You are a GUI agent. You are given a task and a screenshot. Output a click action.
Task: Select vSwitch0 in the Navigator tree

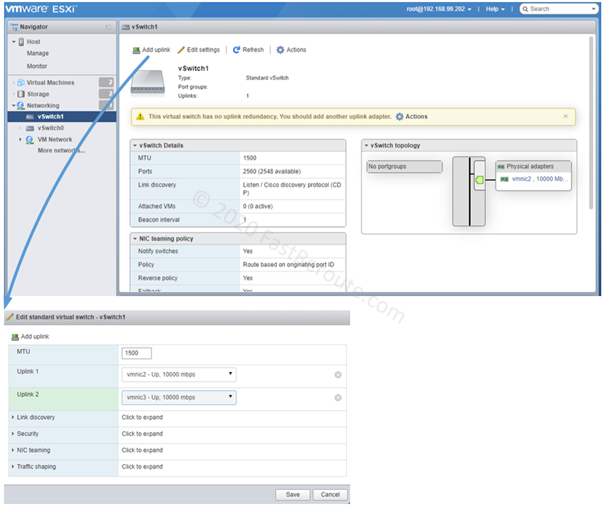(x=51, y=128)
